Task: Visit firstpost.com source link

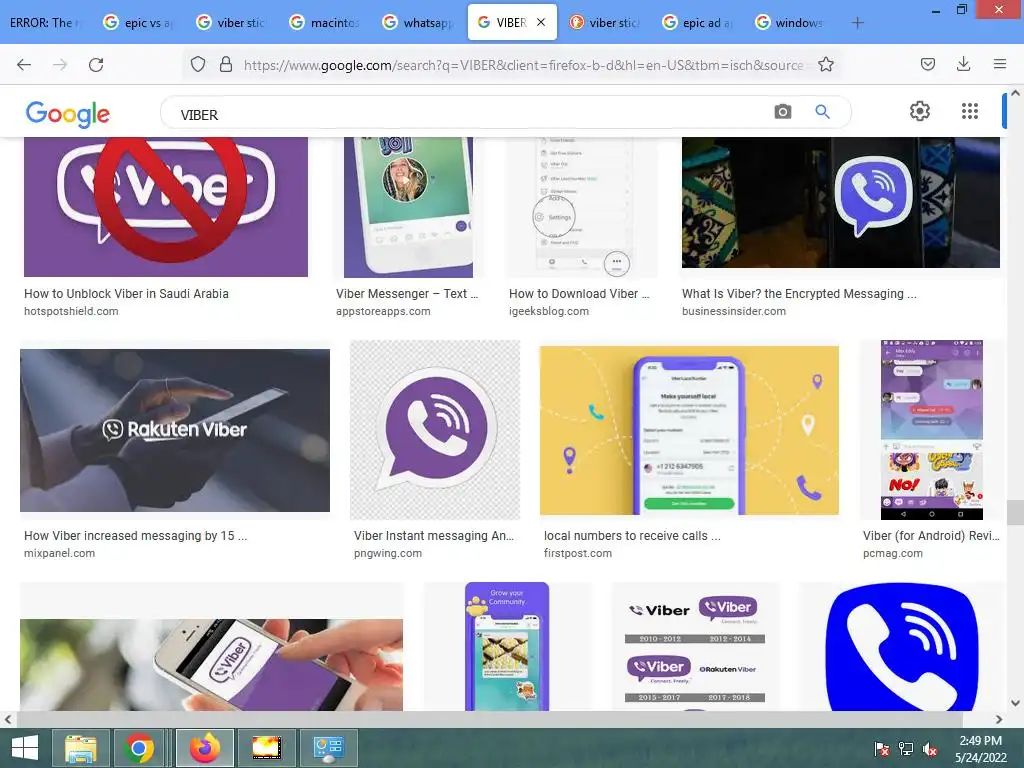Action: pos(577,553)
